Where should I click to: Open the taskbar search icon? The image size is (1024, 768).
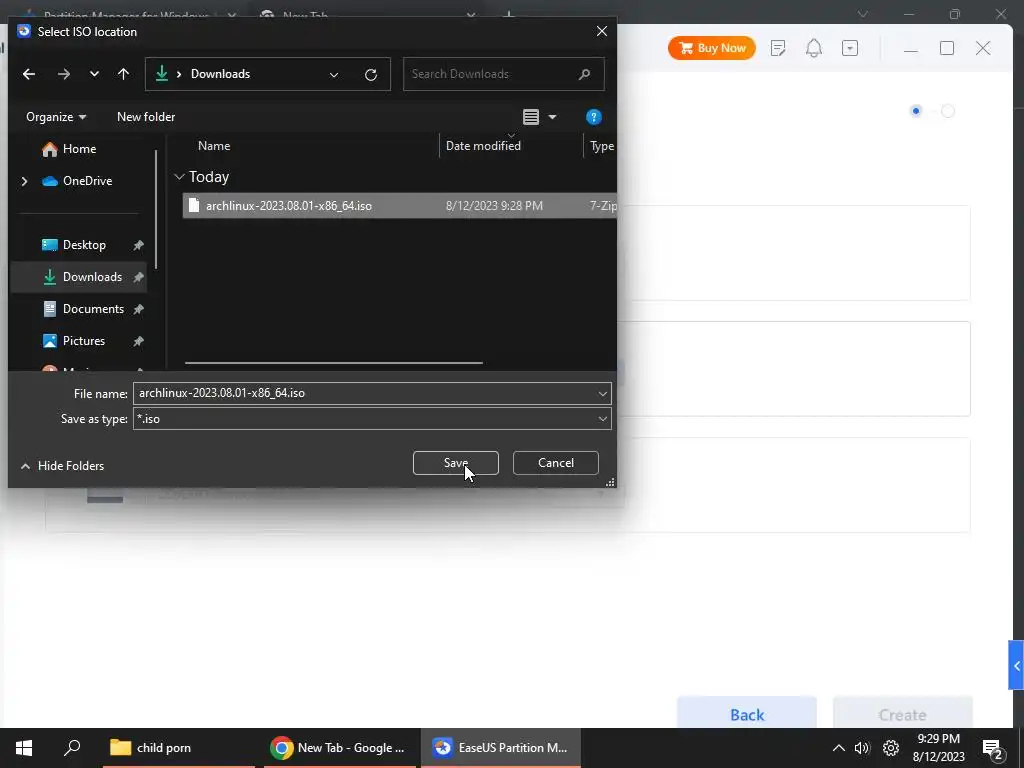point(72,748)
